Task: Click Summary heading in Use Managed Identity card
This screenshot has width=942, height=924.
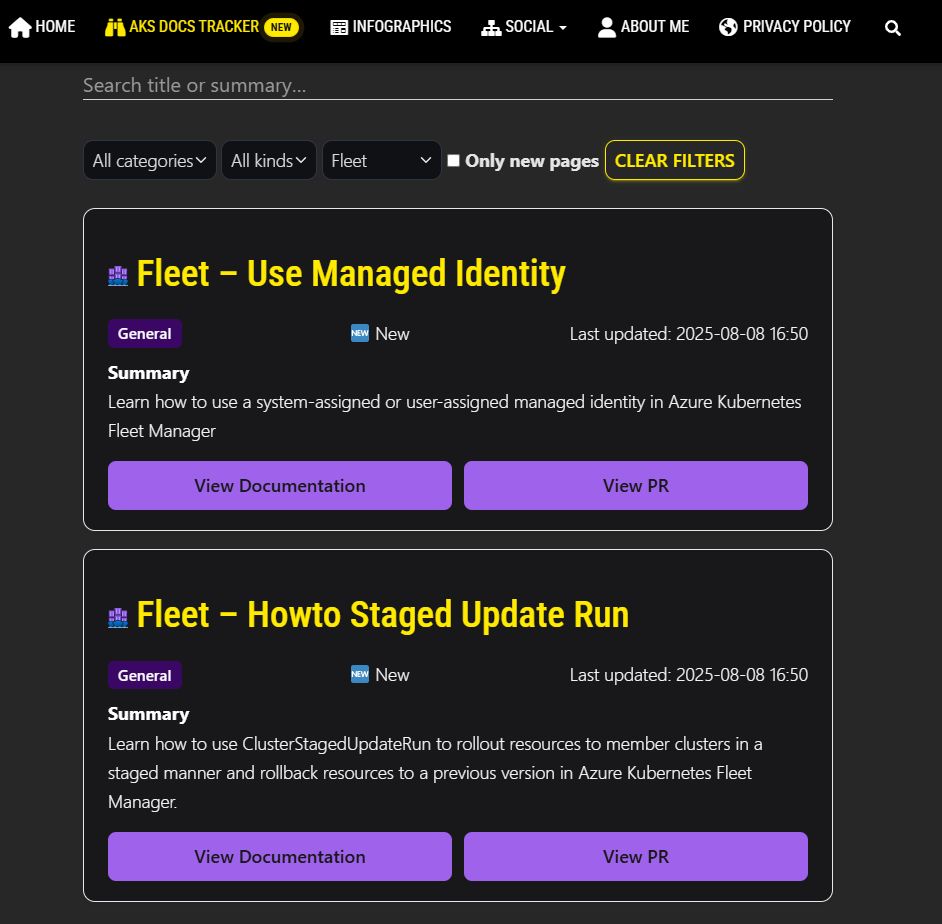Action: [x=148, y=373]
